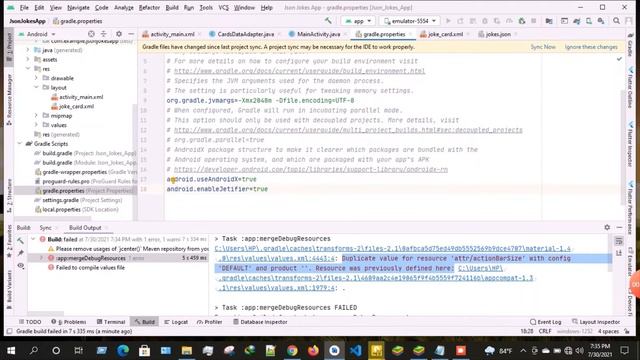Switch to the jokes.json tab

pos(498,34)
